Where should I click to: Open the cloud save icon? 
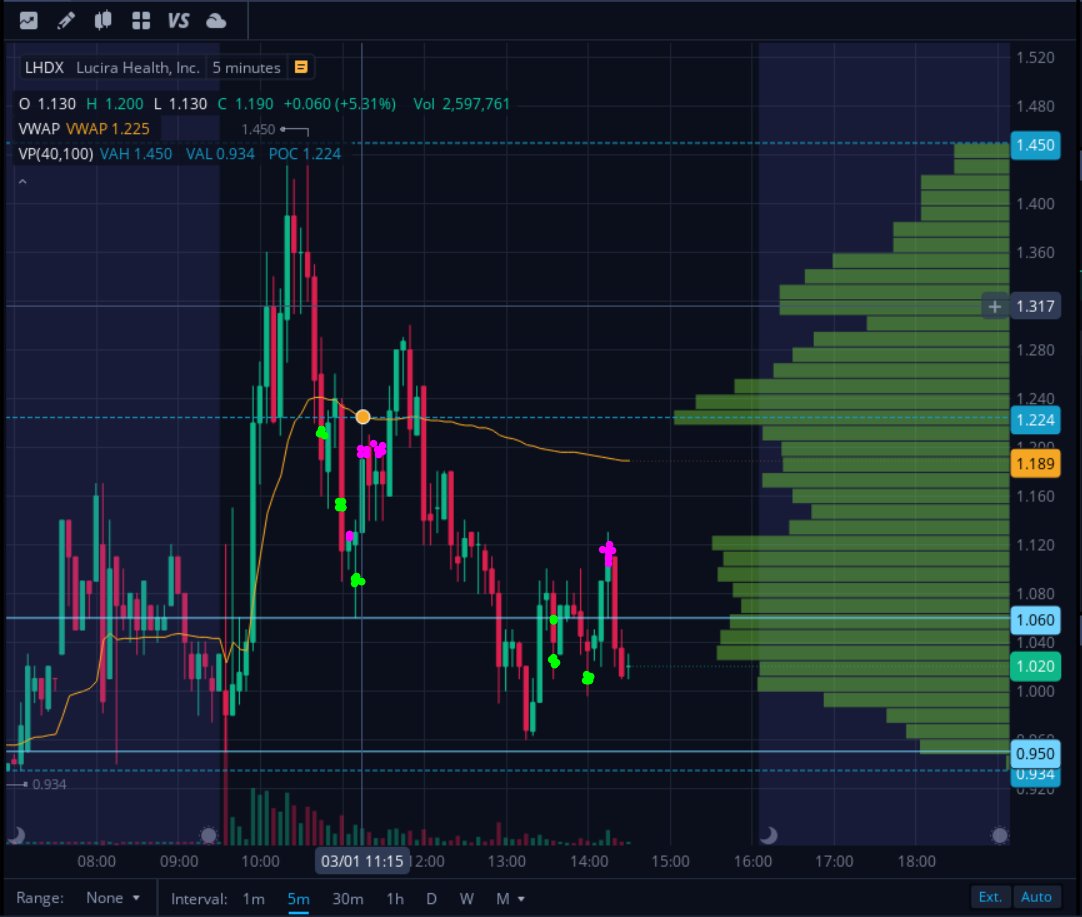point(216,21)
